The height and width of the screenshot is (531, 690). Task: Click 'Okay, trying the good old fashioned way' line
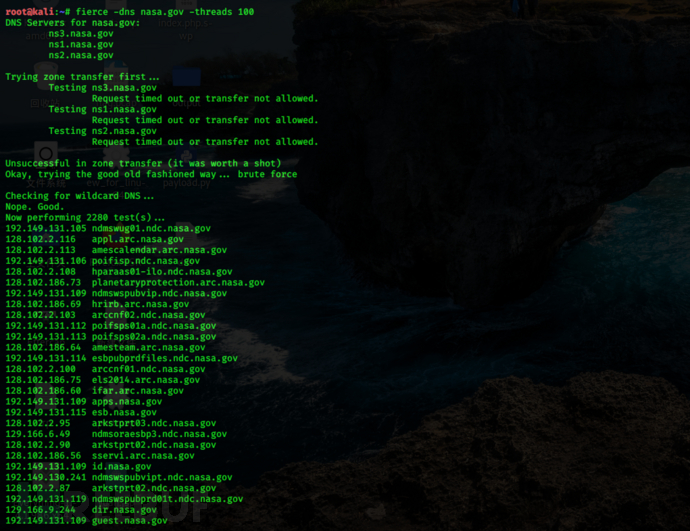coord(151,174)
